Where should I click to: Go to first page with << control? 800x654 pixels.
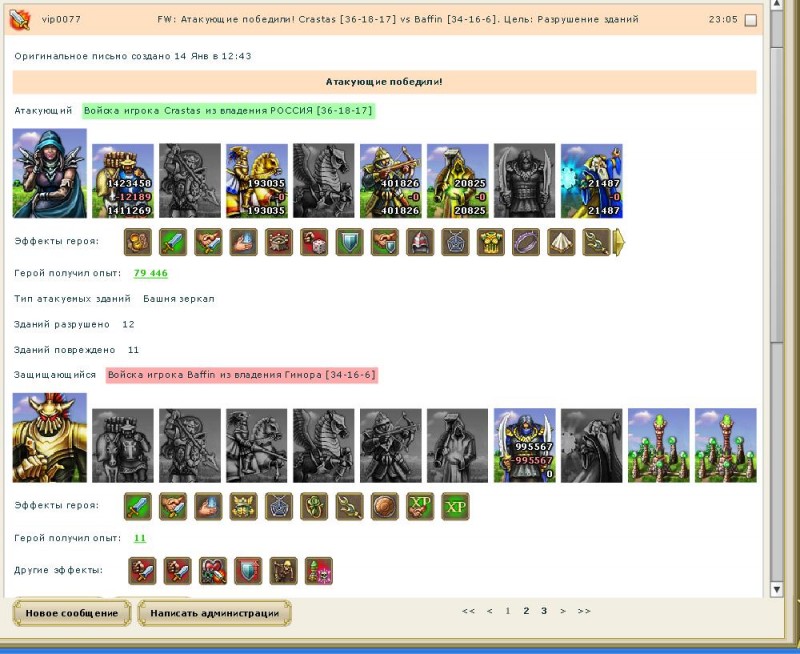click(468, 611)
